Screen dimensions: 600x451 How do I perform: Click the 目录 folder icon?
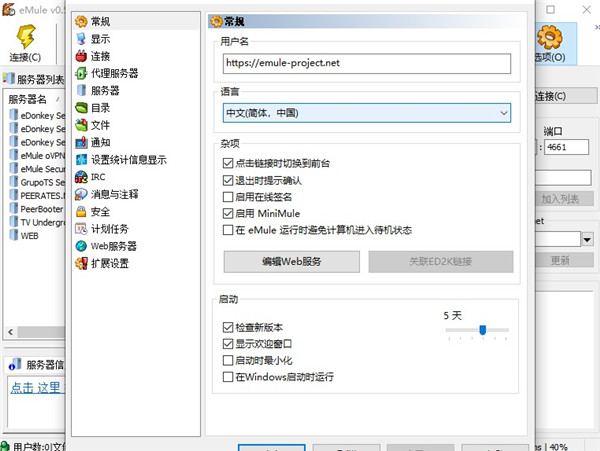pyautogui.click(x=81, y=108)
